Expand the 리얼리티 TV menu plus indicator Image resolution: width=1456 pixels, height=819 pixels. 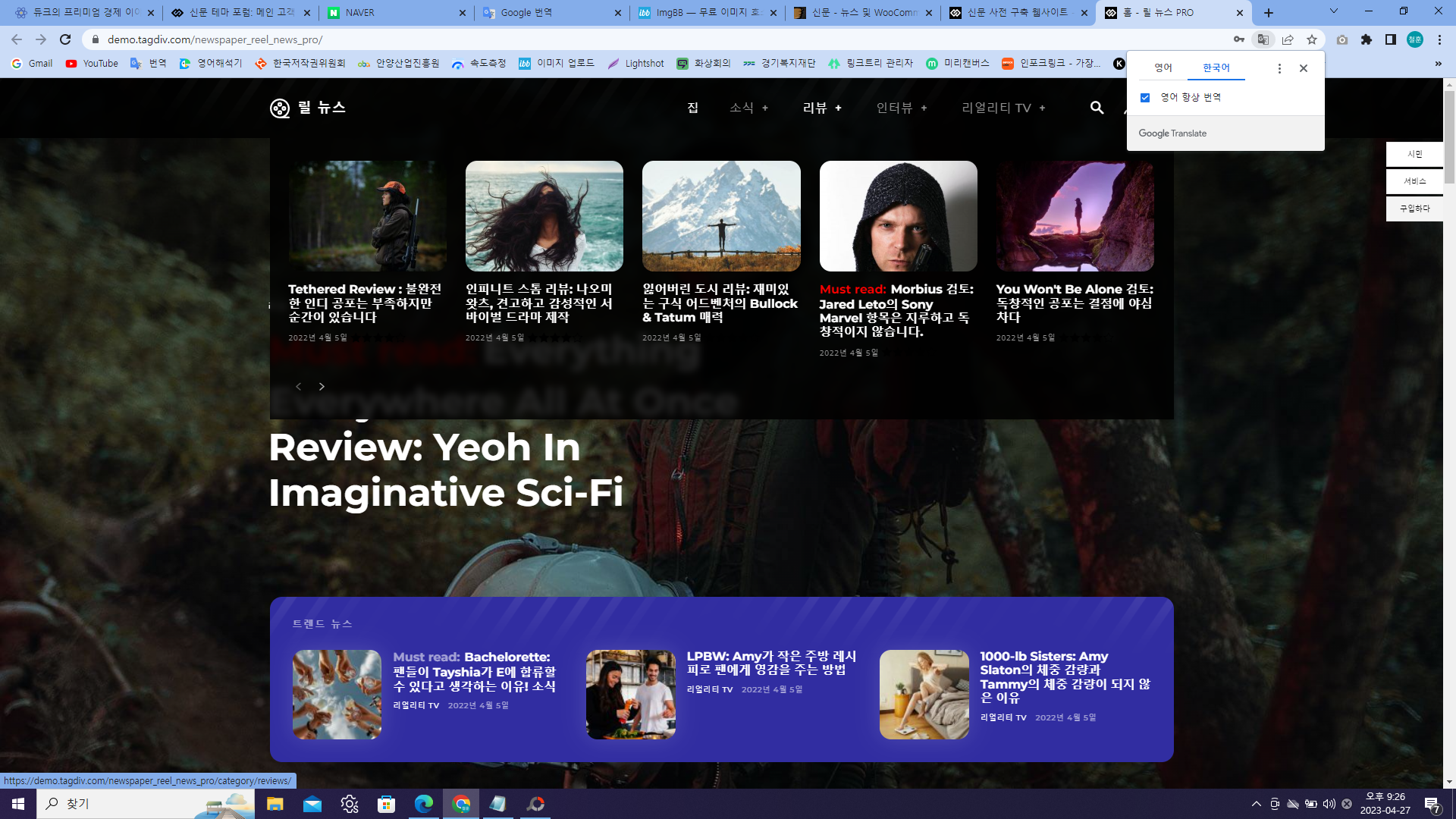(1042, 108)
